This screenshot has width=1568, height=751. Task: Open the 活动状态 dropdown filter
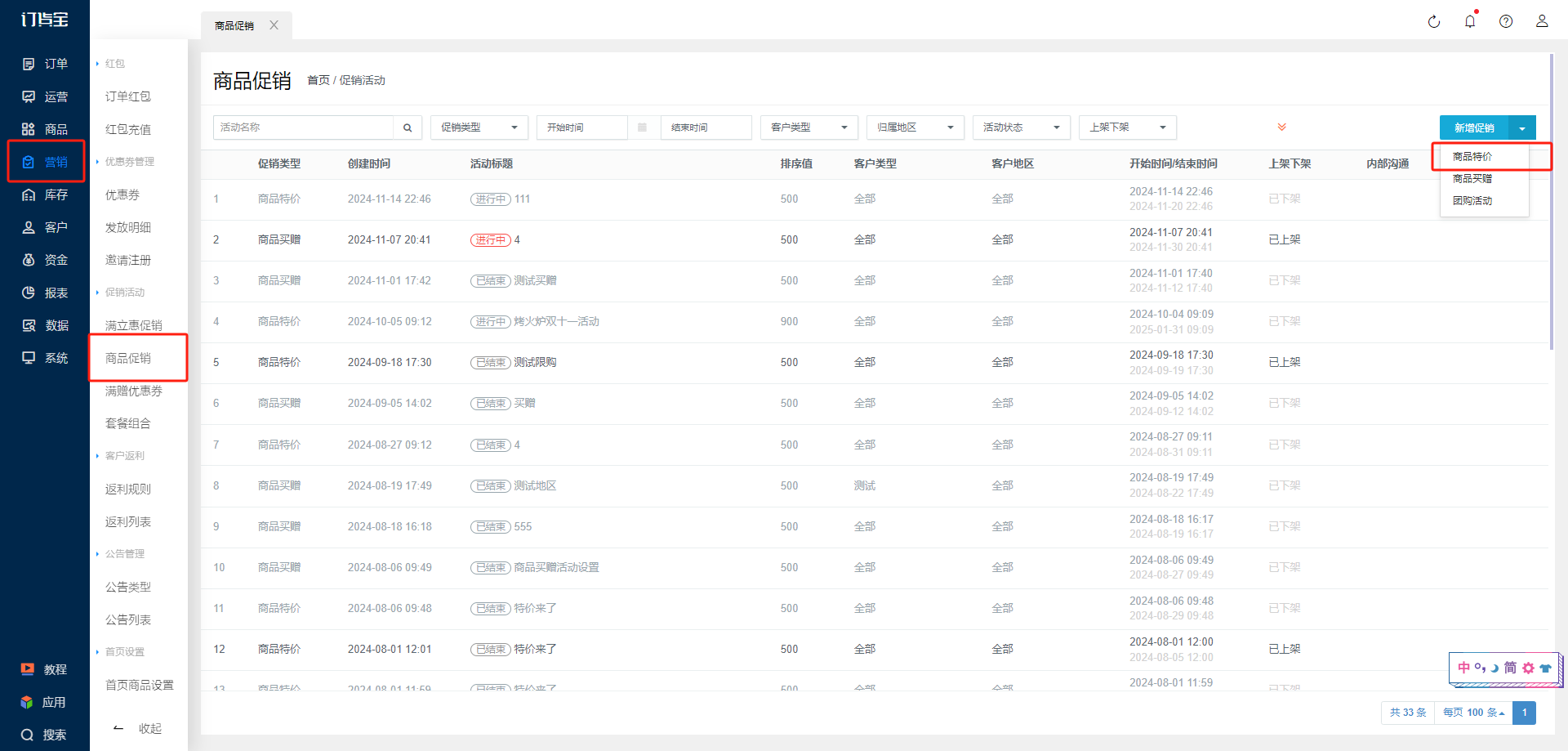pyautogui.click(x=1022, y=127)
